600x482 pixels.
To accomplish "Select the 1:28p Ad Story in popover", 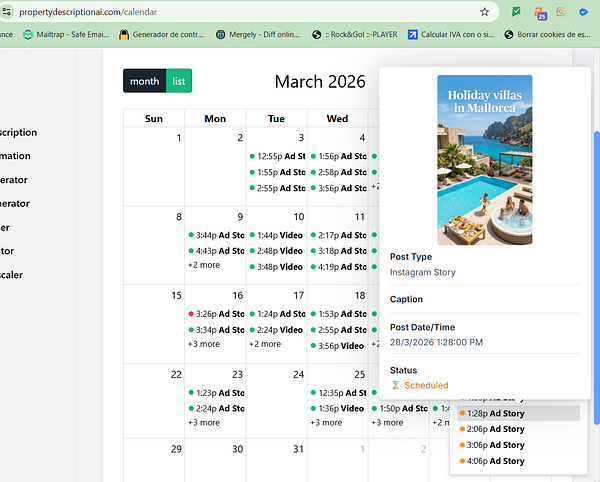I will click(x=518, y=413).
